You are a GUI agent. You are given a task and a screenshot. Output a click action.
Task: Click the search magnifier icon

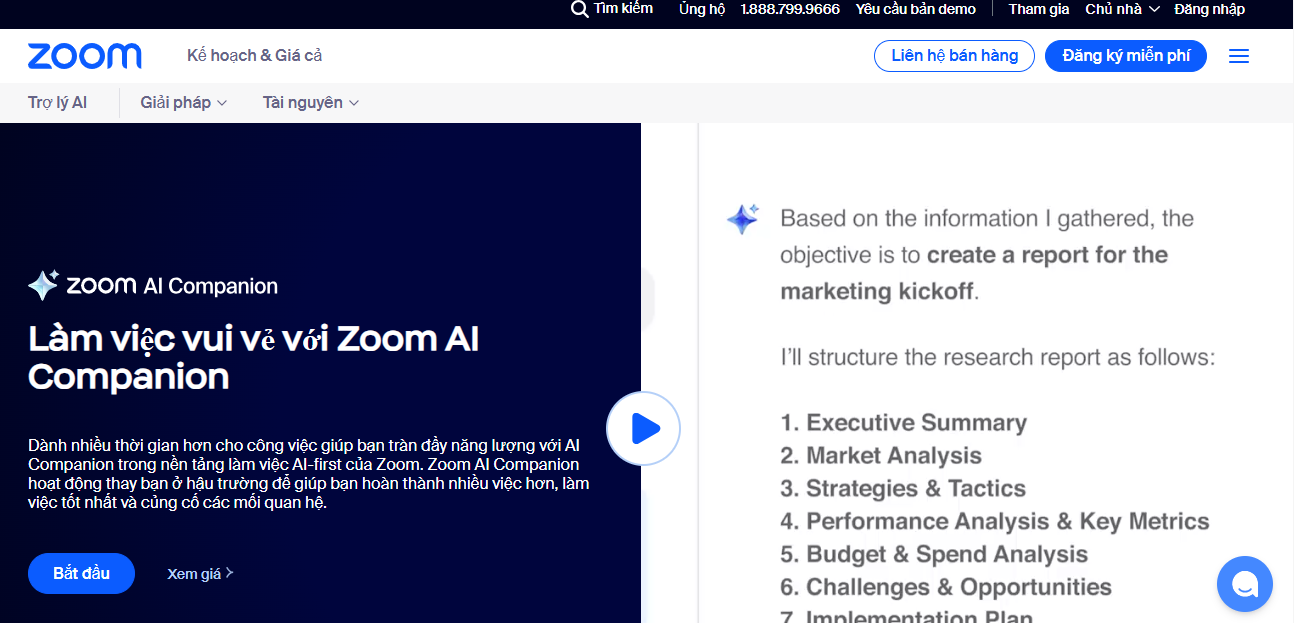(x=579, y=9)
